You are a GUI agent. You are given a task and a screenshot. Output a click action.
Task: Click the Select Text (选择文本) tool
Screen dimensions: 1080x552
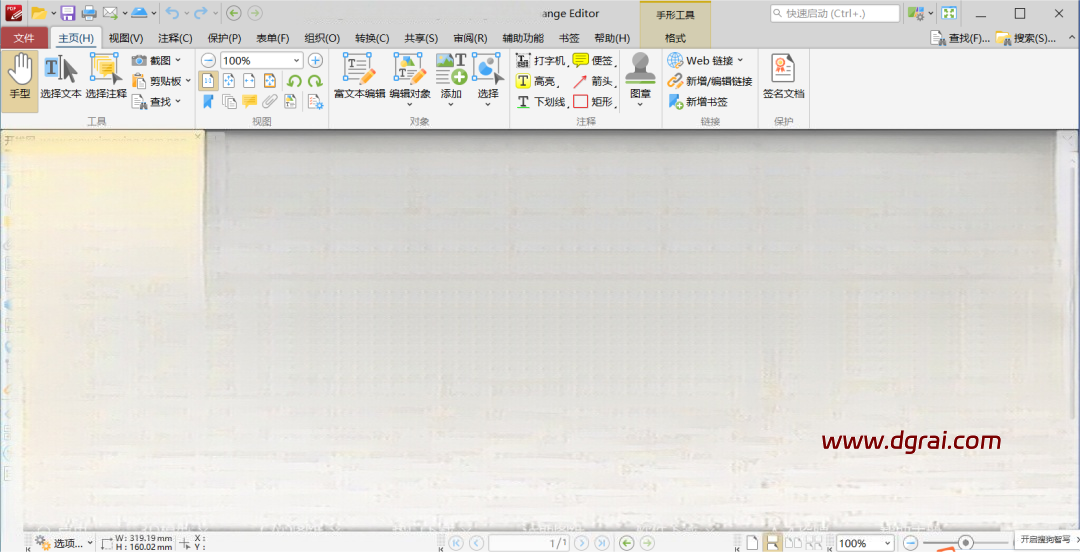click(x=61, y=78)
